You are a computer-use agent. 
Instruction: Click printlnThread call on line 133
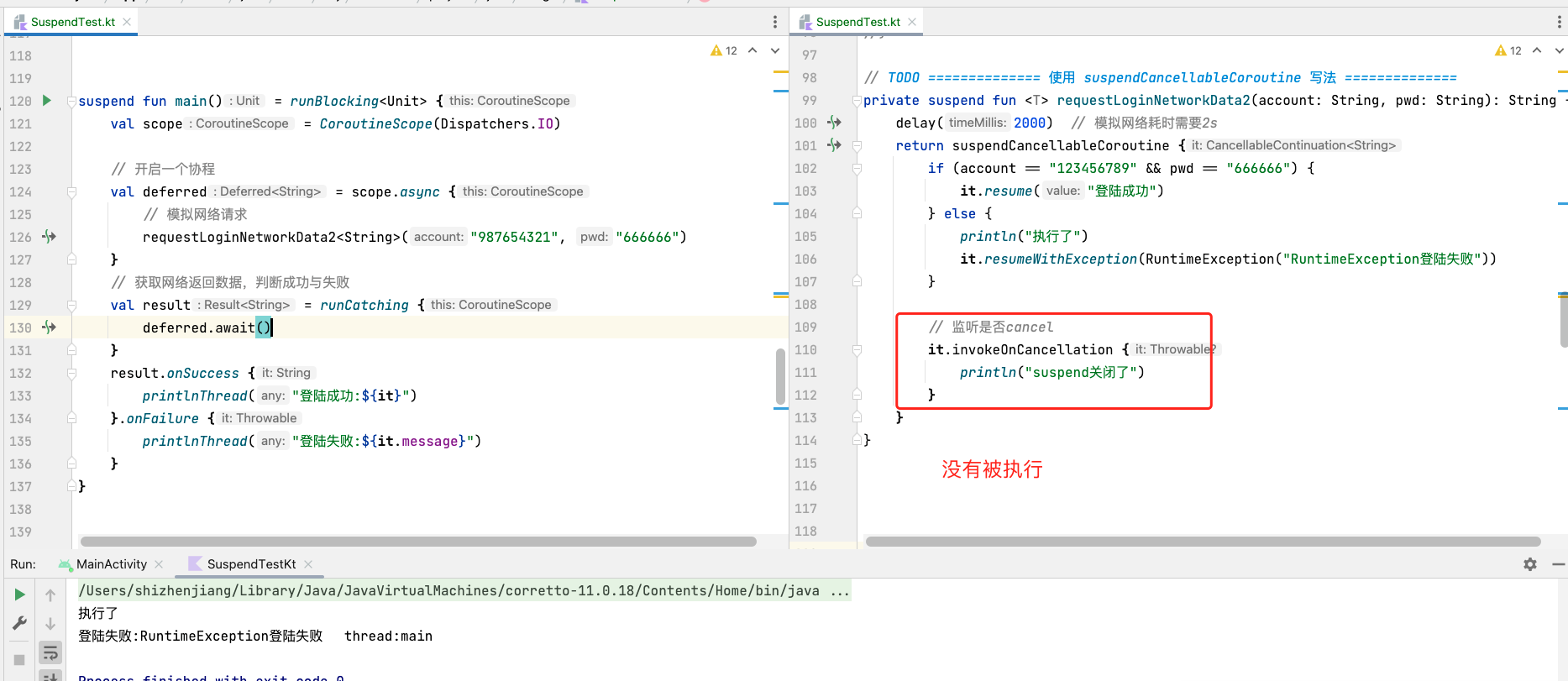click(195, 396)
